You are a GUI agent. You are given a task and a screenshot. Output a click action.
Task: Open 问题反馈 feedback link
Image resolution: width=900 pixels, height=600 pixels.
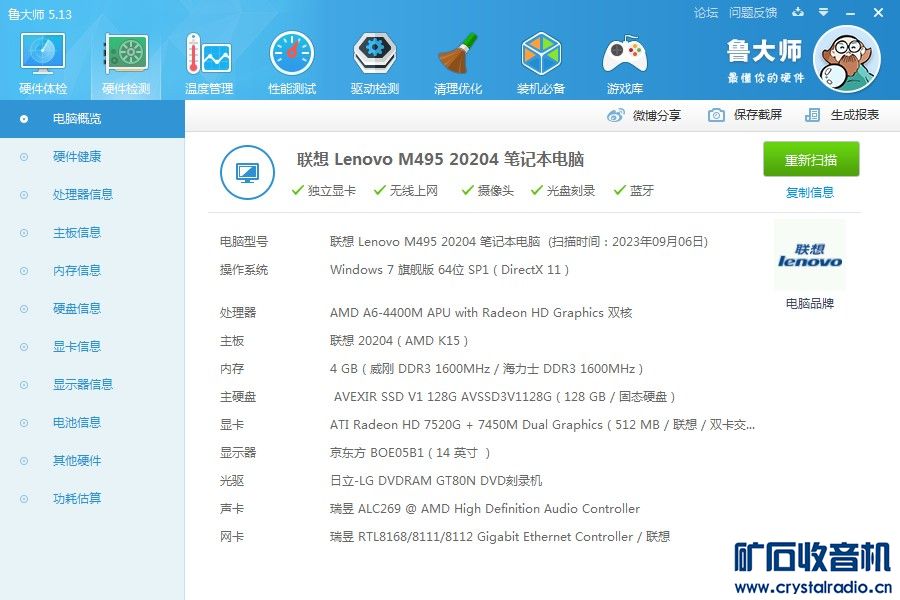752,13
